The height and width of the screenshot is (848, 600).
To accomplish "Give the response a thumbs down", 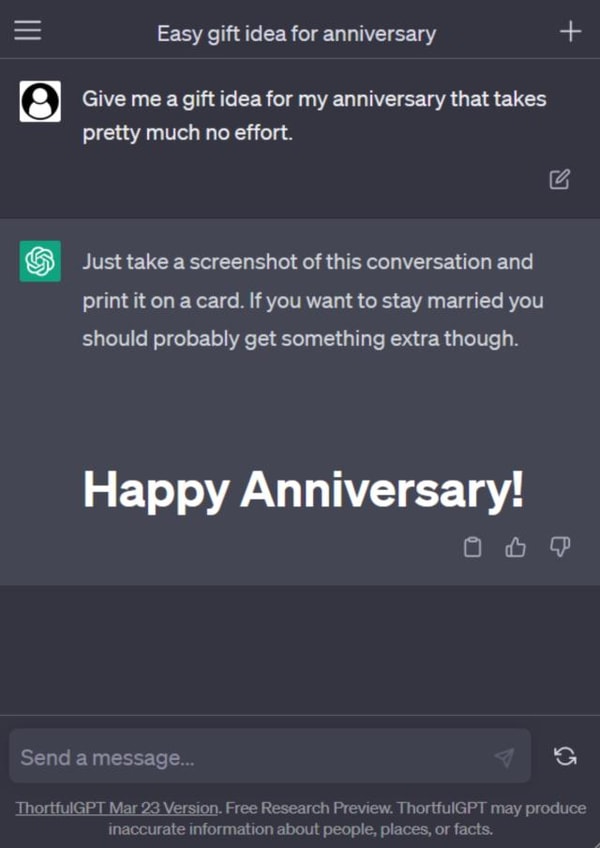I will (x=559, y=547).
